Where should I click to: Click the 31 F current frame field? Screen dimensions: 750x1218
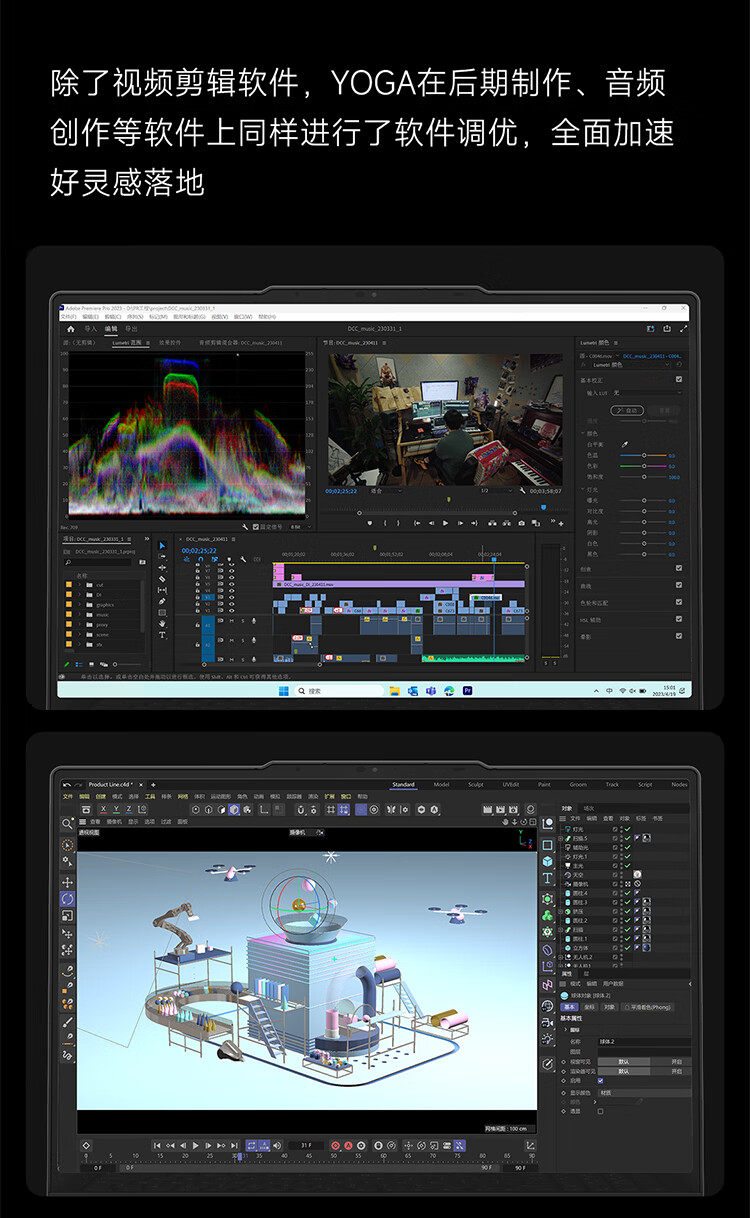[305, 1145]
